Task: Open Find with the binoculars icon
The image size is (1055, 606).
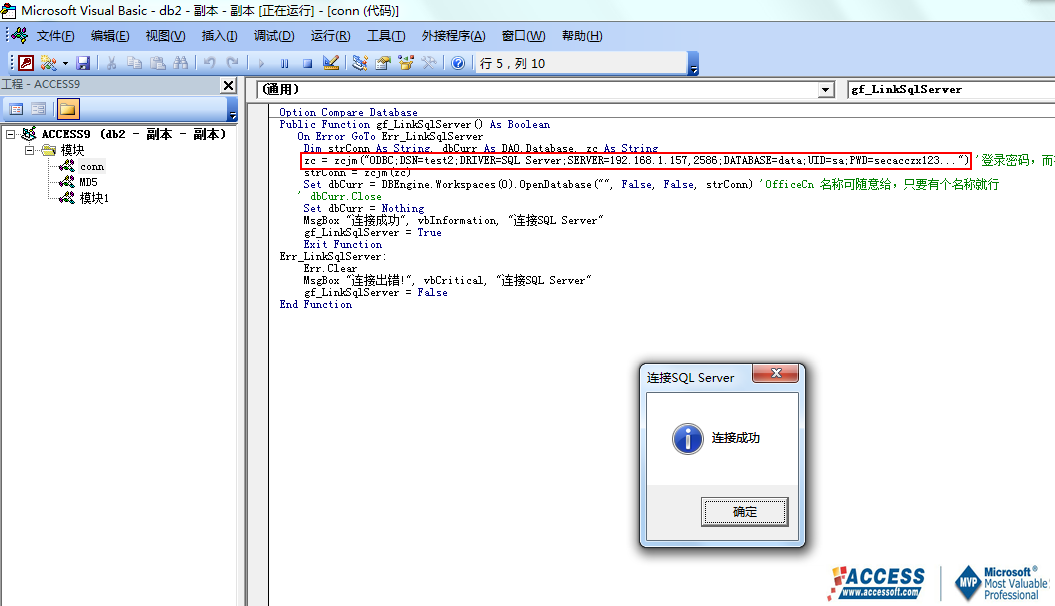Action: point(180,63)
